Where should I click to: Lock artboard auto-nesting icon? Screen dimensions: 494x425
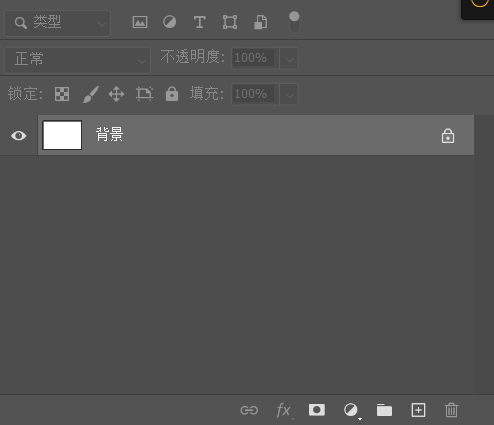click(144, 94)
